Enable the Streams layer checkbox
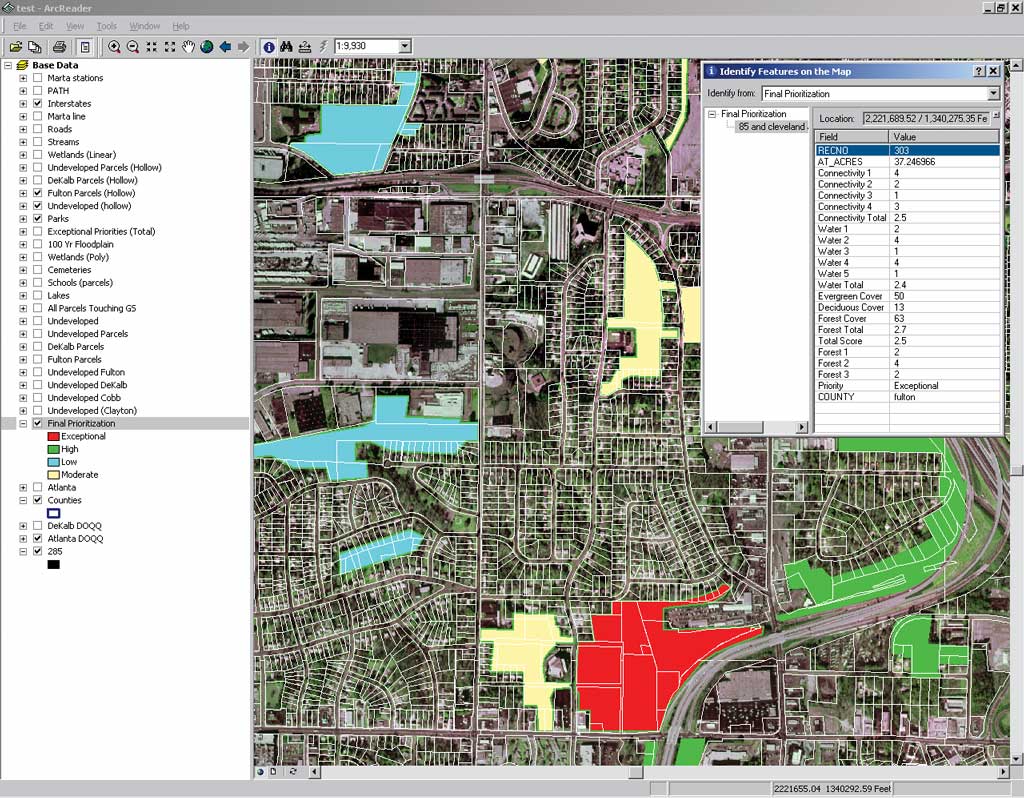 [37, 142]
